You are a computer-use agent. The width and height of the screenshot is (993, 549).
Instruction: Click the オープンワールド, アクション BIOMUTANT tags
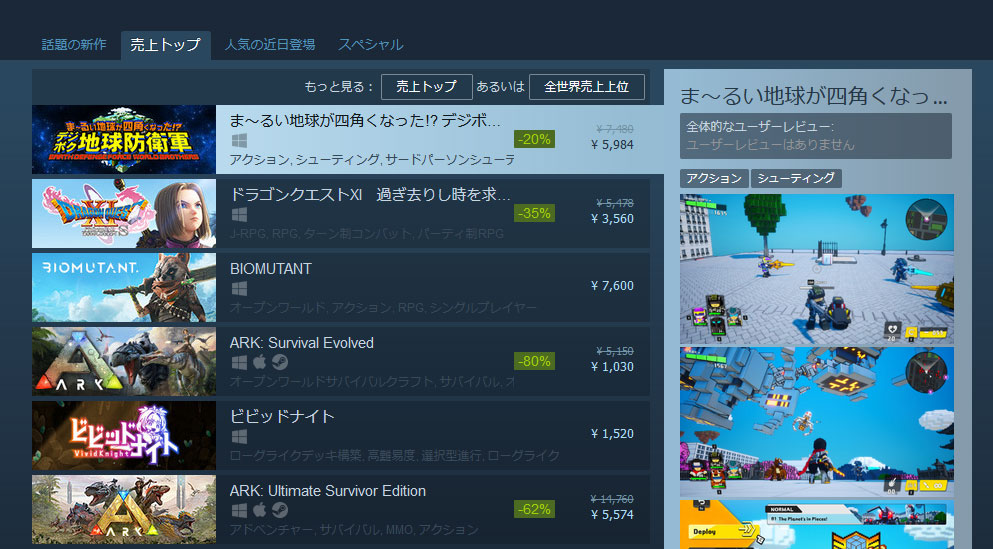(383, 308)
